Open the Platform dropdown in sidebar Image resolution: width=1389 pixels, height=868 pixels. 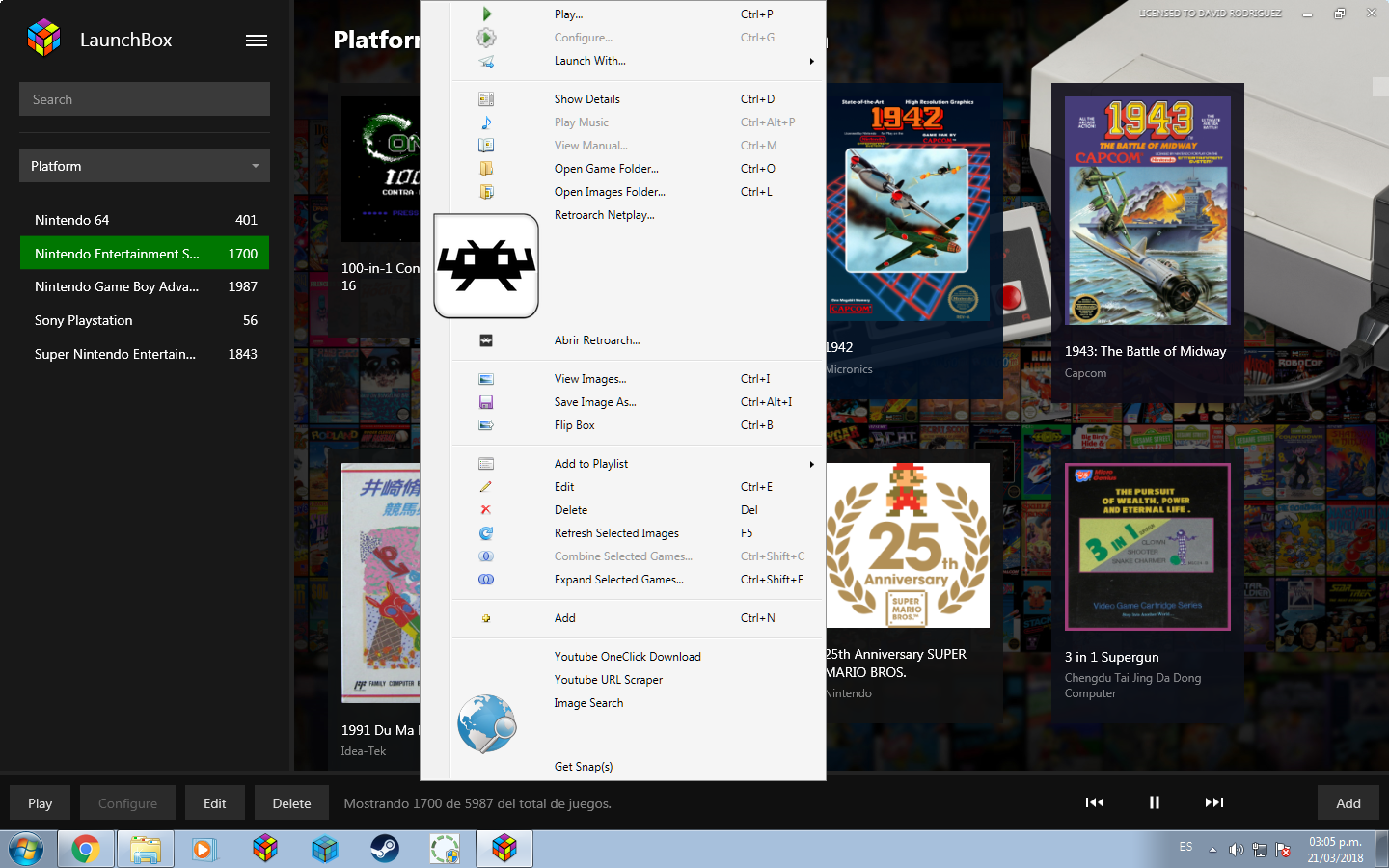145,166
